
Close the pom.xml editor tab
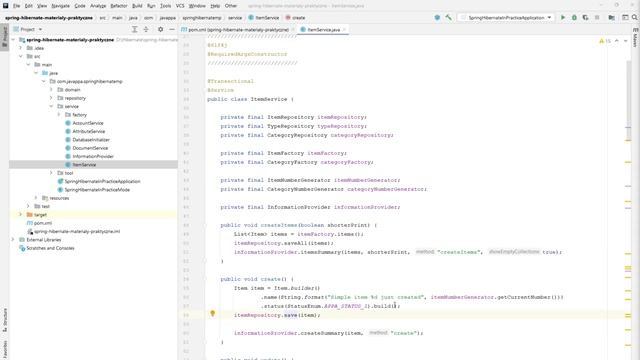tap(293, 30)
